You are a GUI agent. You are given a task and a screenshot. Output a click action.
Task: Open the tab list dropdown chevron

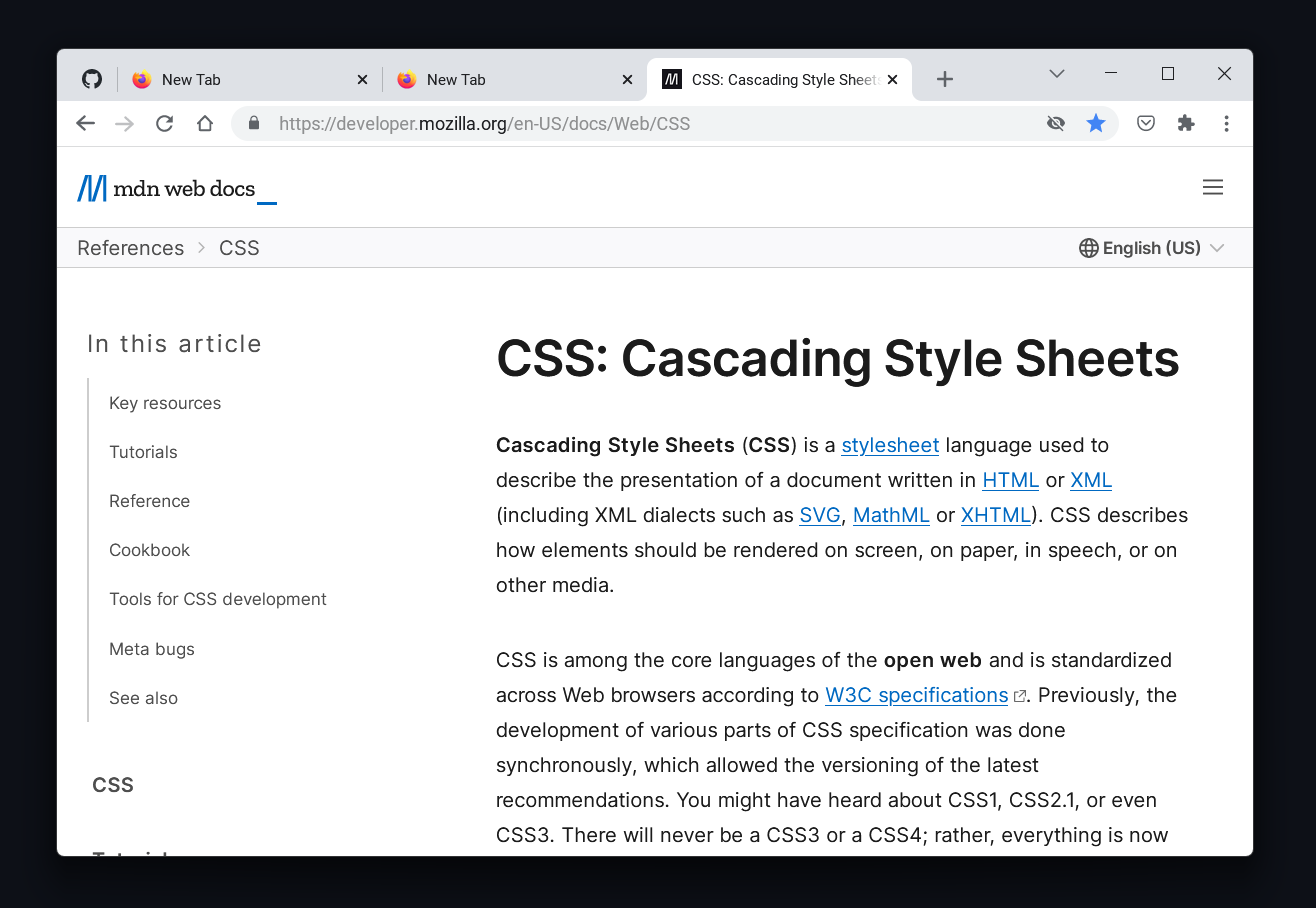pyautogui.click(x=1056, y=74)
